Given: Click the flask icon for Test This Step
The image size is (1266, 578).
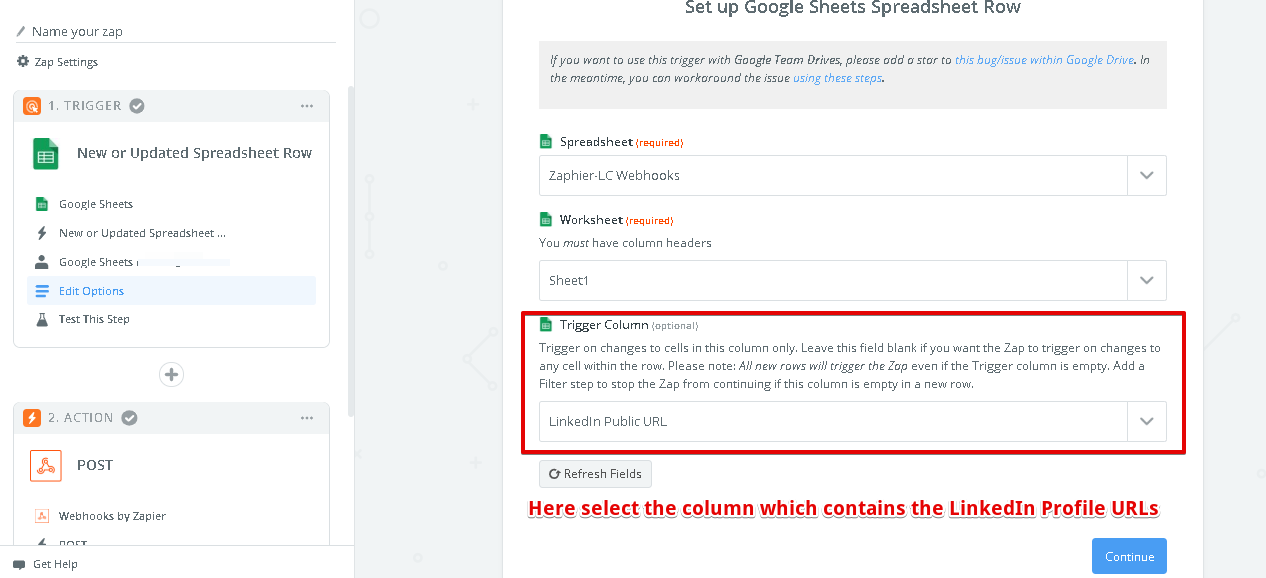Looking at the screenshot, I should (42, 319).
